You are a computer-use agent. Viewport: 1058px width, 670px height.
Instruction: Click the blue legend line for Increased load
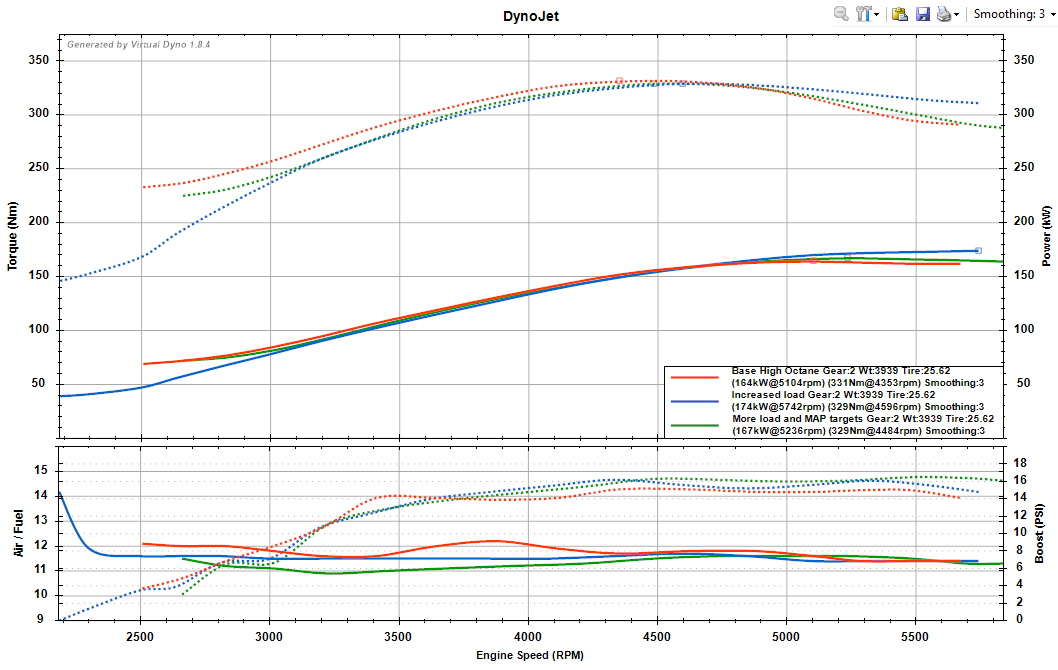[x=694, y=401]
